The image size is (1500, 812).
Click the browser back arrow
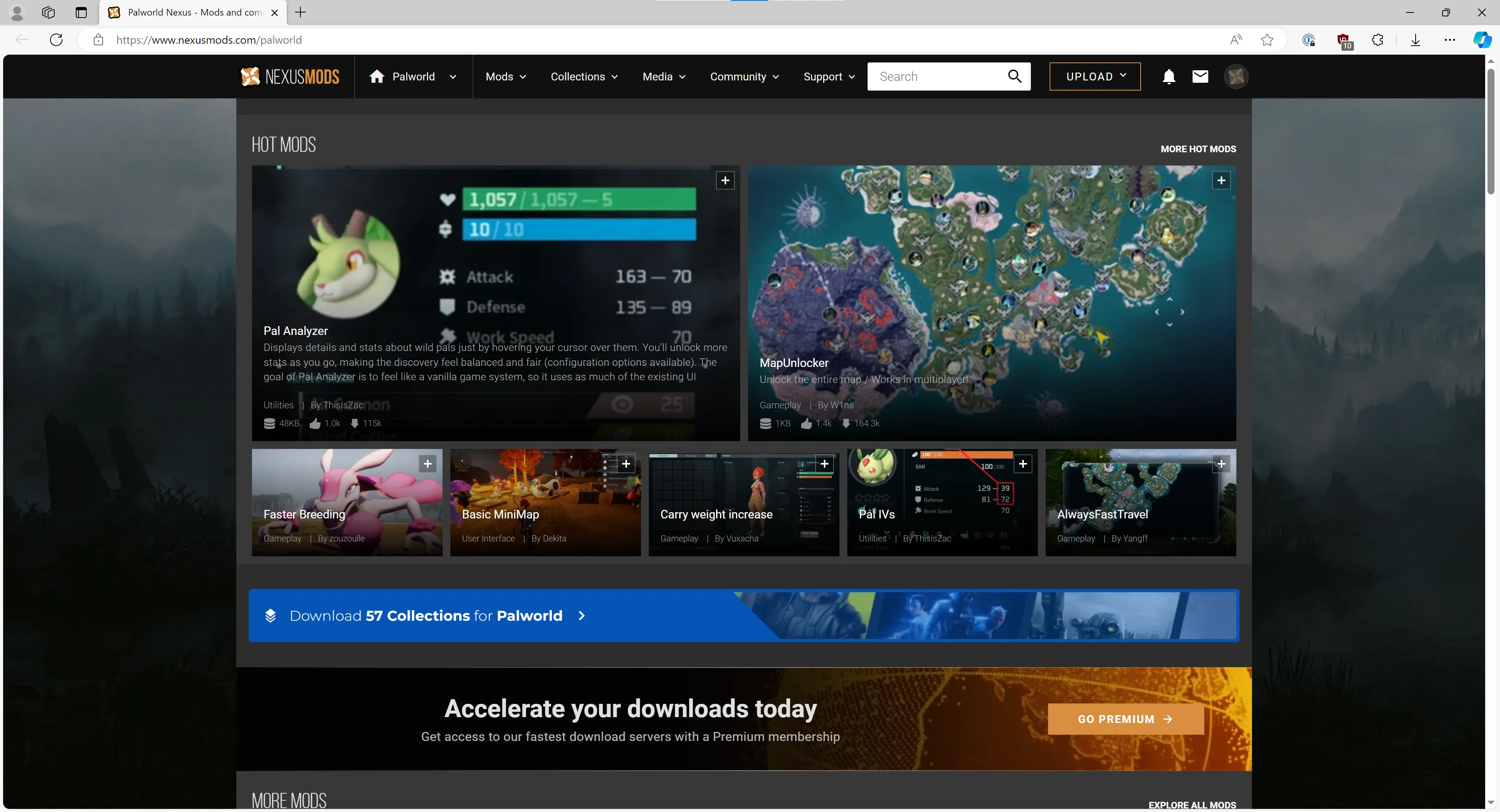pos(21,39)
